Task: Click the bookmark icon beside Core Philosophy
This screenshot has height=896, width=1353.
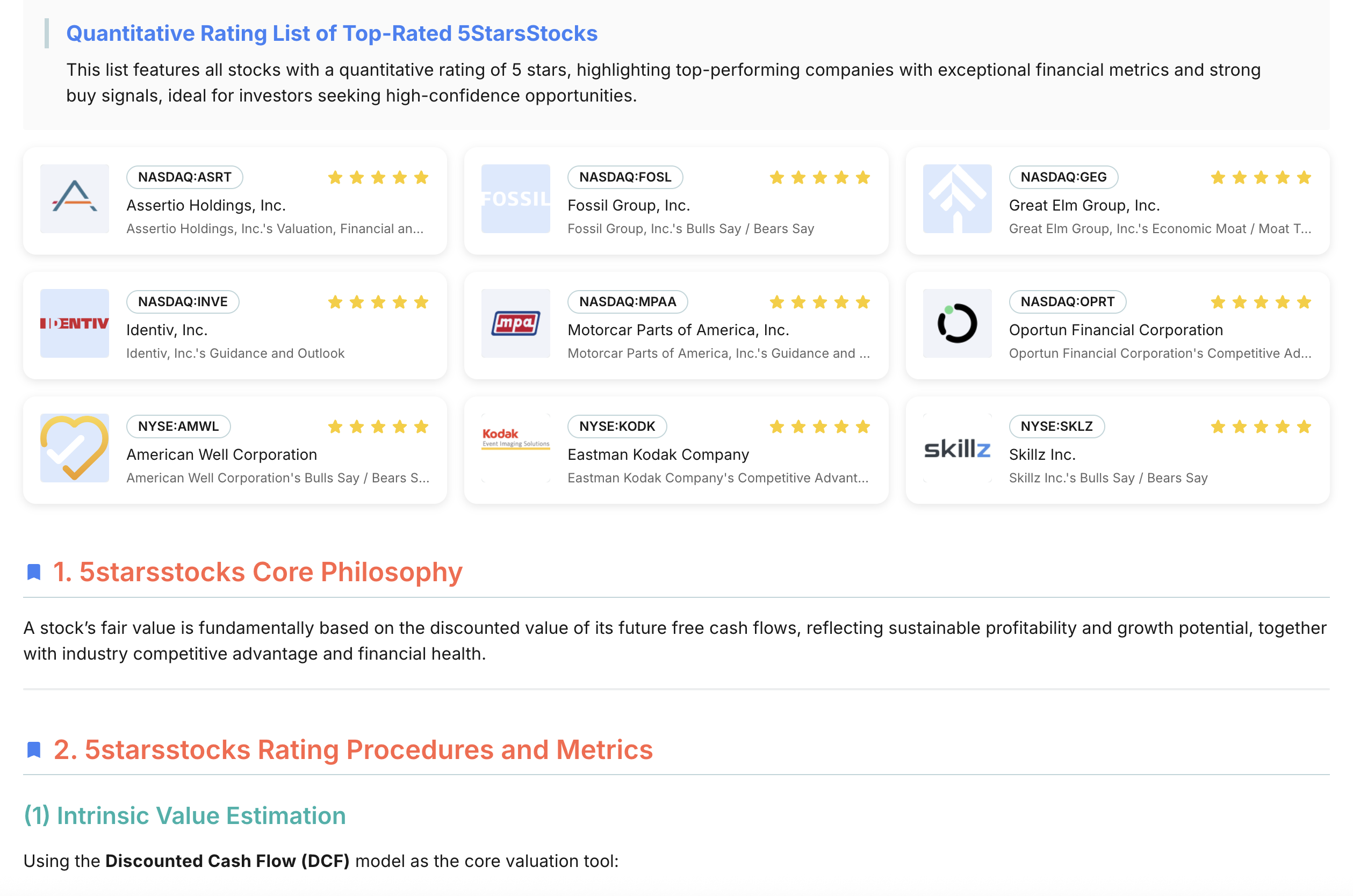Action: 34,572
